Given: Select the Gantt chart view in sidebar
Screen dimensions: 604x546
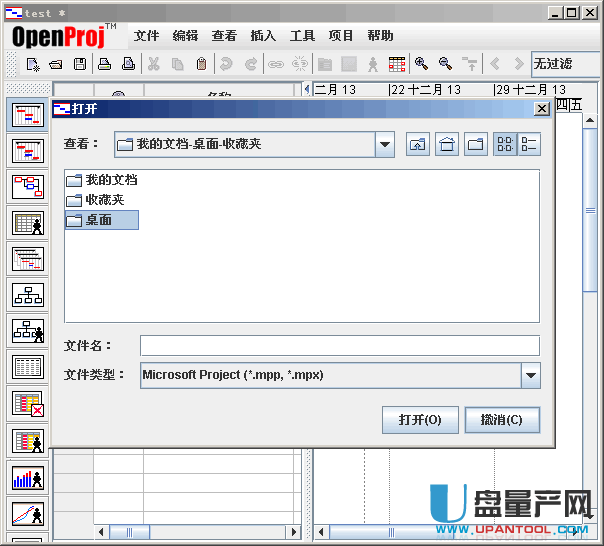Looking at the screenshot, I should (x=27, y=114).
